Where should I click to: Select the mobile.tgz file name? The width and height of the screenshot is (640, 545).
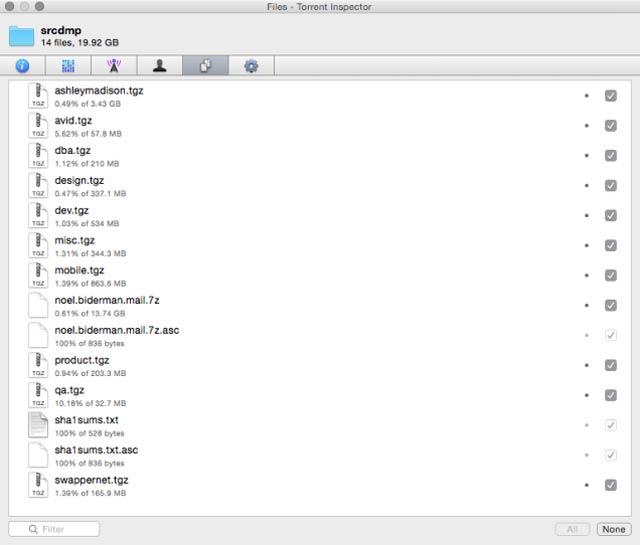pyautogui.click(x=79, y=270)
